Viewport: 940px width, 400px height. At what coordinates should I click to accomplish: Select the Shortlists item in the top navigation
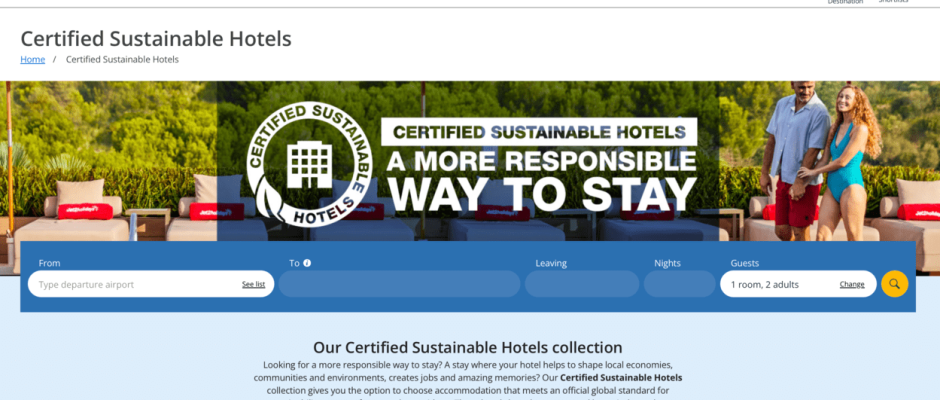click(x=893, y=2)
